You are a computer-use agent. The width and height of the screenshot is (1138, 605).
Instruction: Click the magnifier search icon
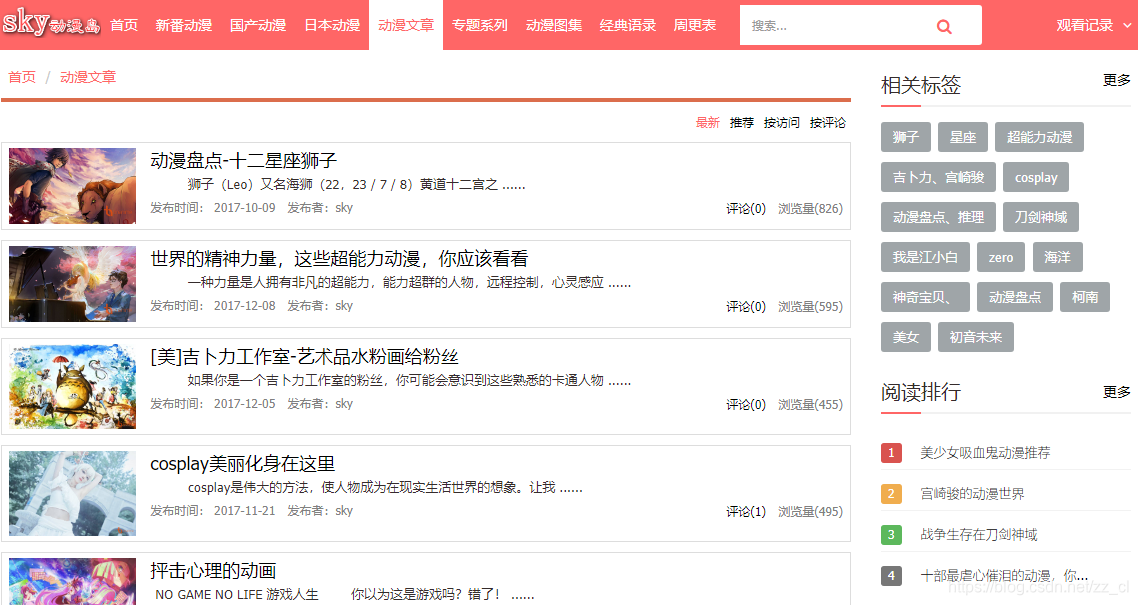coord(943,27)
